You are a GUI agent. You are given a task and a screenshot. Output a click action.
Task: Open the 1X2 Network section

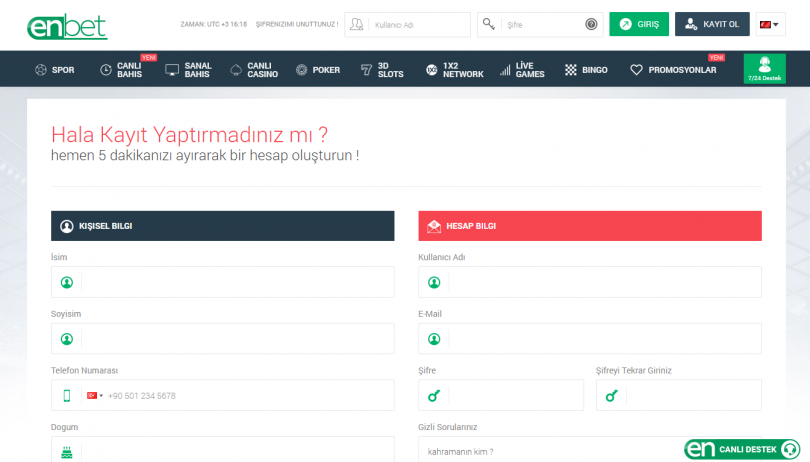tap(455, 70)
